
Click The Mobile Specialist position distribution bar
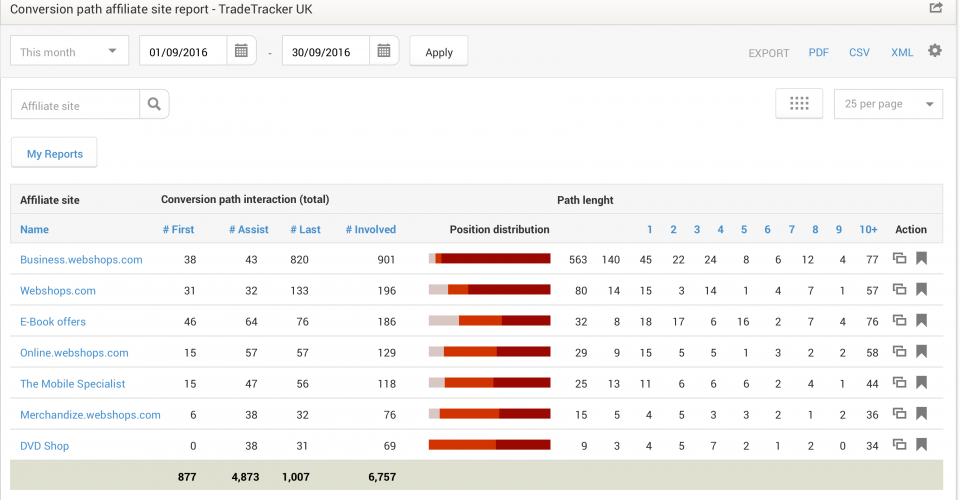489,383
